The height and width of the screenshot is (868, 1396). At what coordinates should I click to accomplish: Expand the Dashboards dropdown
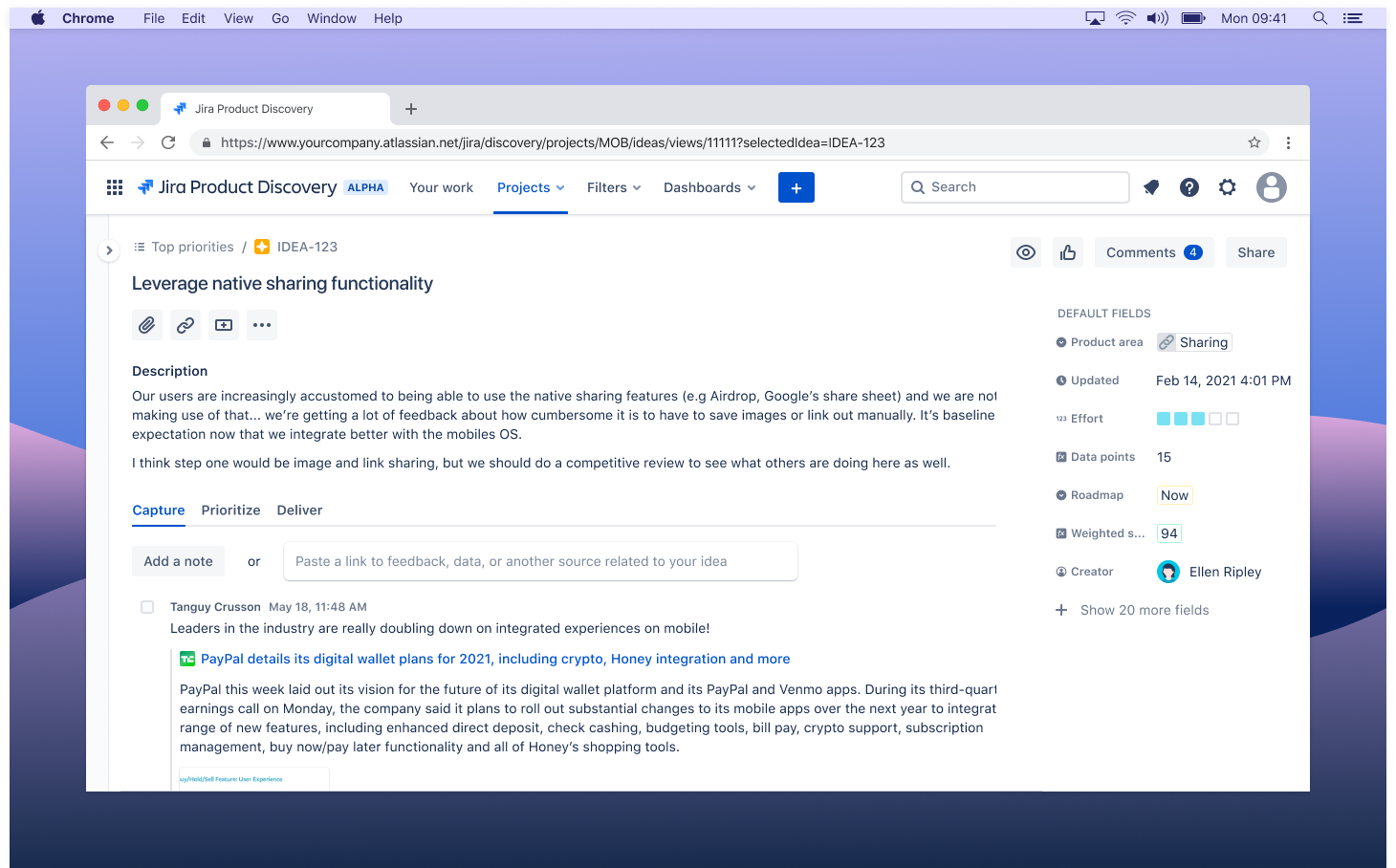click(709, 187)
